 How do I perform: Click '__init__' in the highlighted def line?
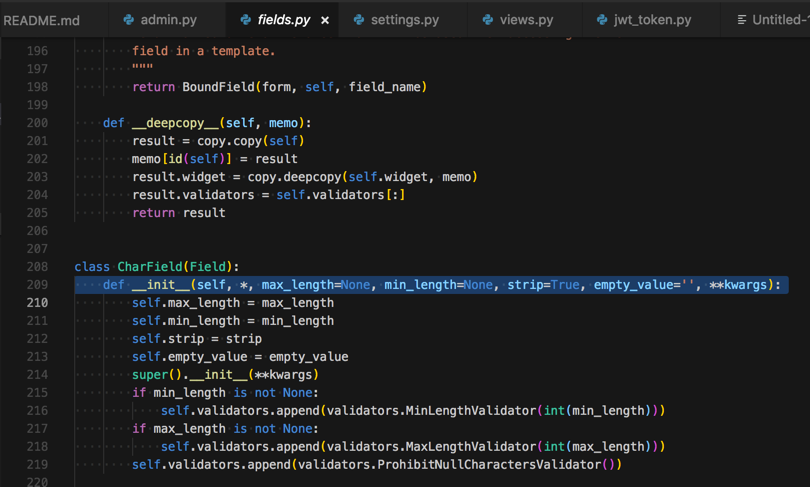click(161, 285)
